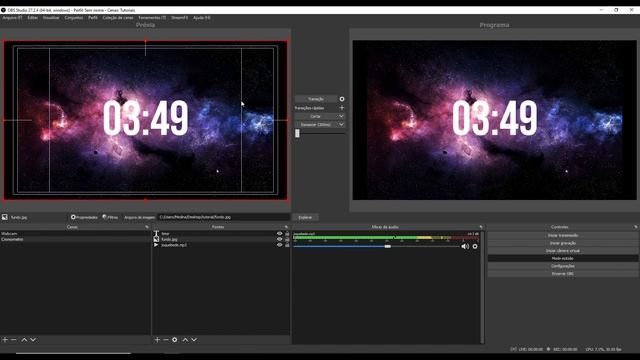Click Iniciar gravação button
This screenshot has width=640, height=360.
563,243
